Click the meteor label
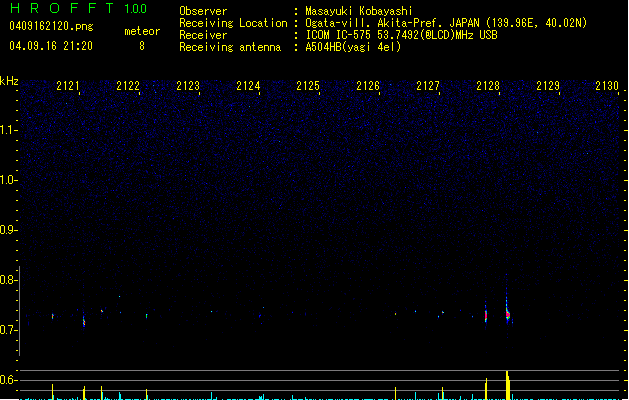 (142, 31)
